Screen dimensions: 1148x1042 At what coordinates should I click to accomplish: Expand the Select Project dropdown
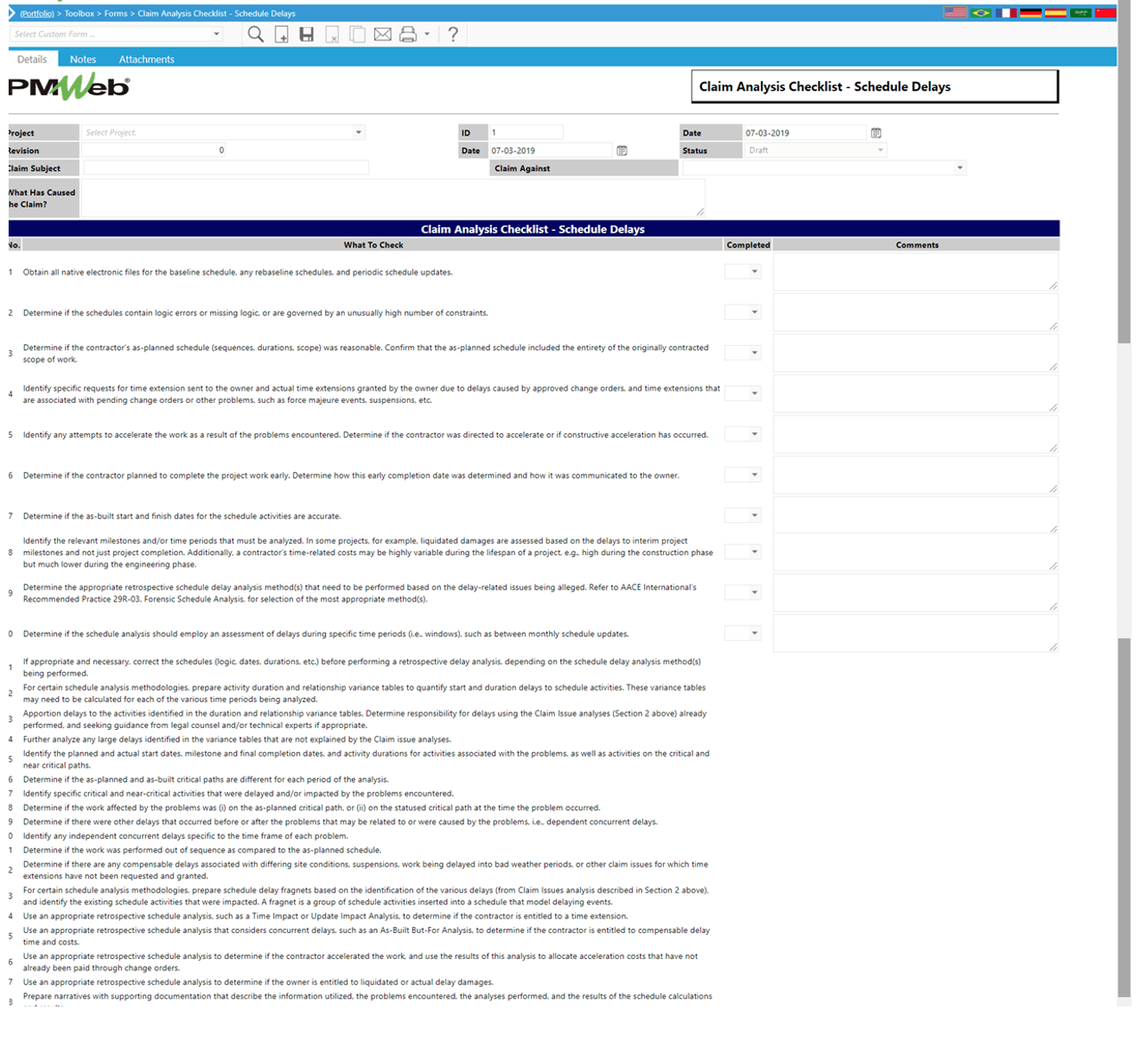click(x=359, y=132)
